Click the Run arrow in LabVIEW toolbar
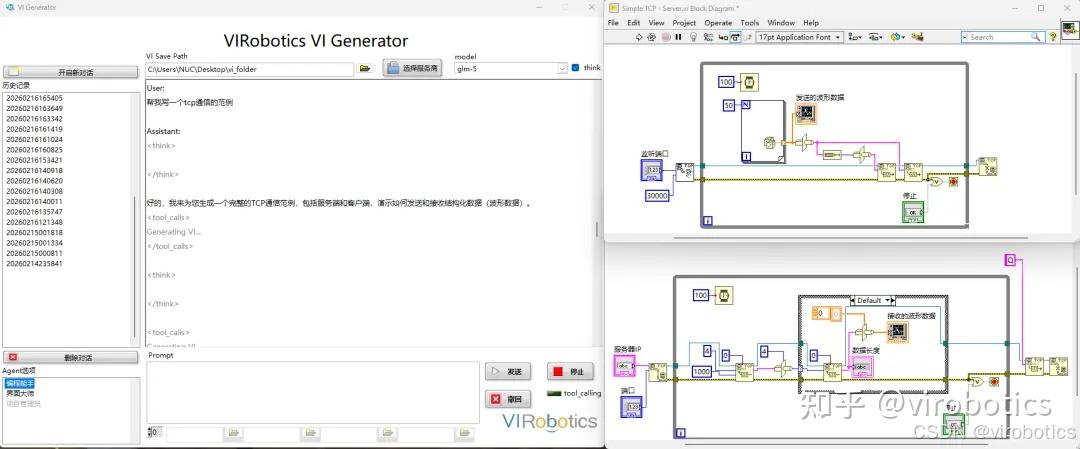 [638, 37]
